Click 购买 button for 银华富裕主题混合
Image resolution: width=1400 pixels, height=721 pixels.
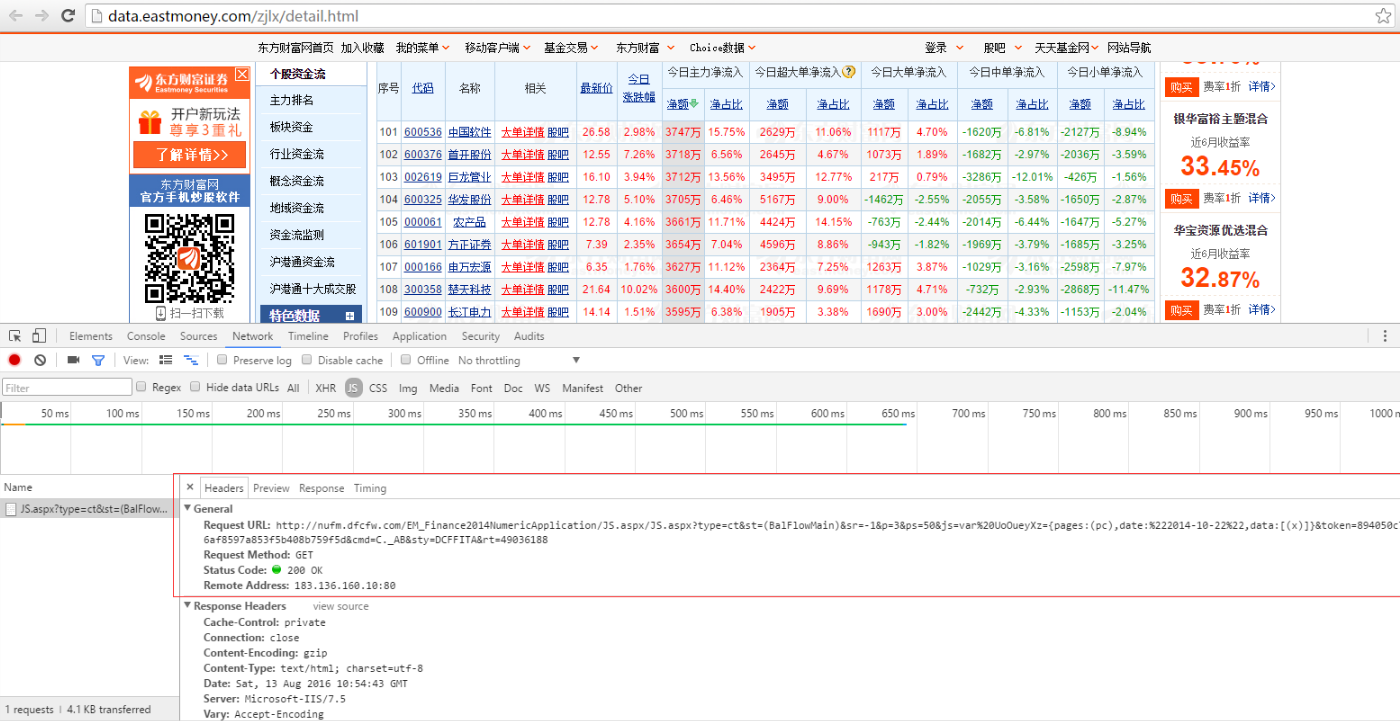click(1182, 87)
